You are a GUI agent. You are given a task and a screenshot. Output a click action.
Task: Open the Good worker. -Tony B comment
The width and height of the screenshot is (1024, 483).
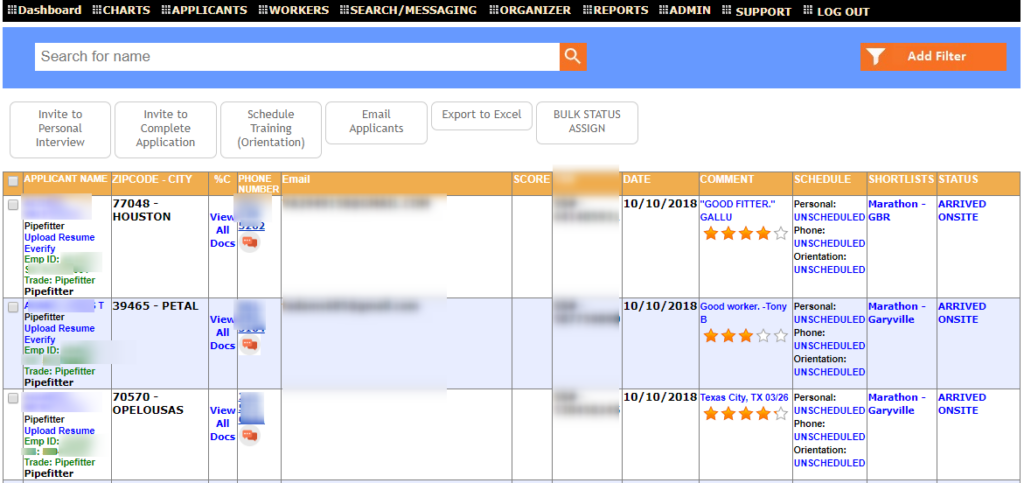743,313
